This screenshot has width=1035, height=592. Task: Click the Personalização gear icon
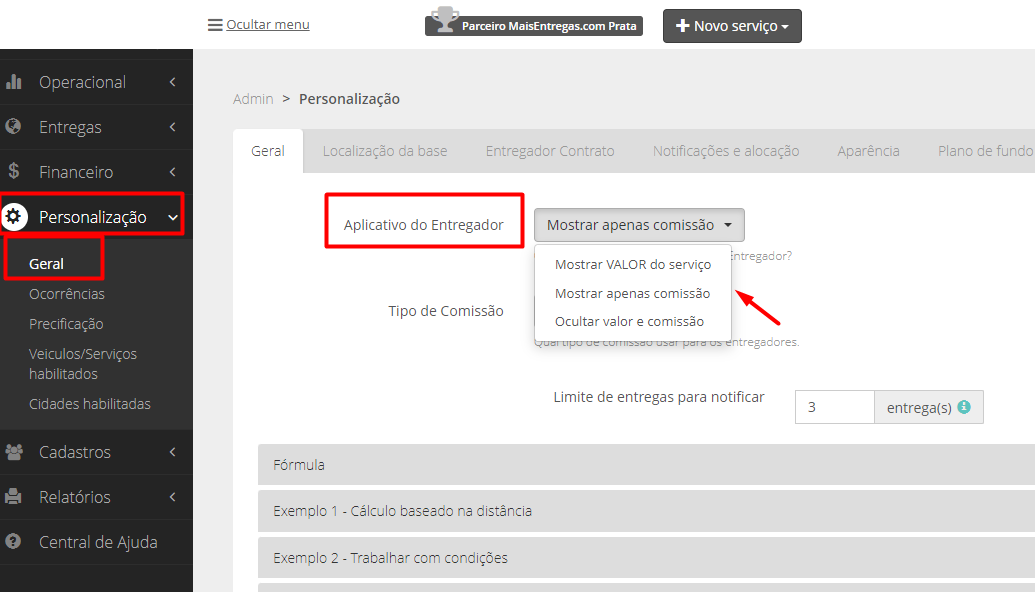(14, 216)
